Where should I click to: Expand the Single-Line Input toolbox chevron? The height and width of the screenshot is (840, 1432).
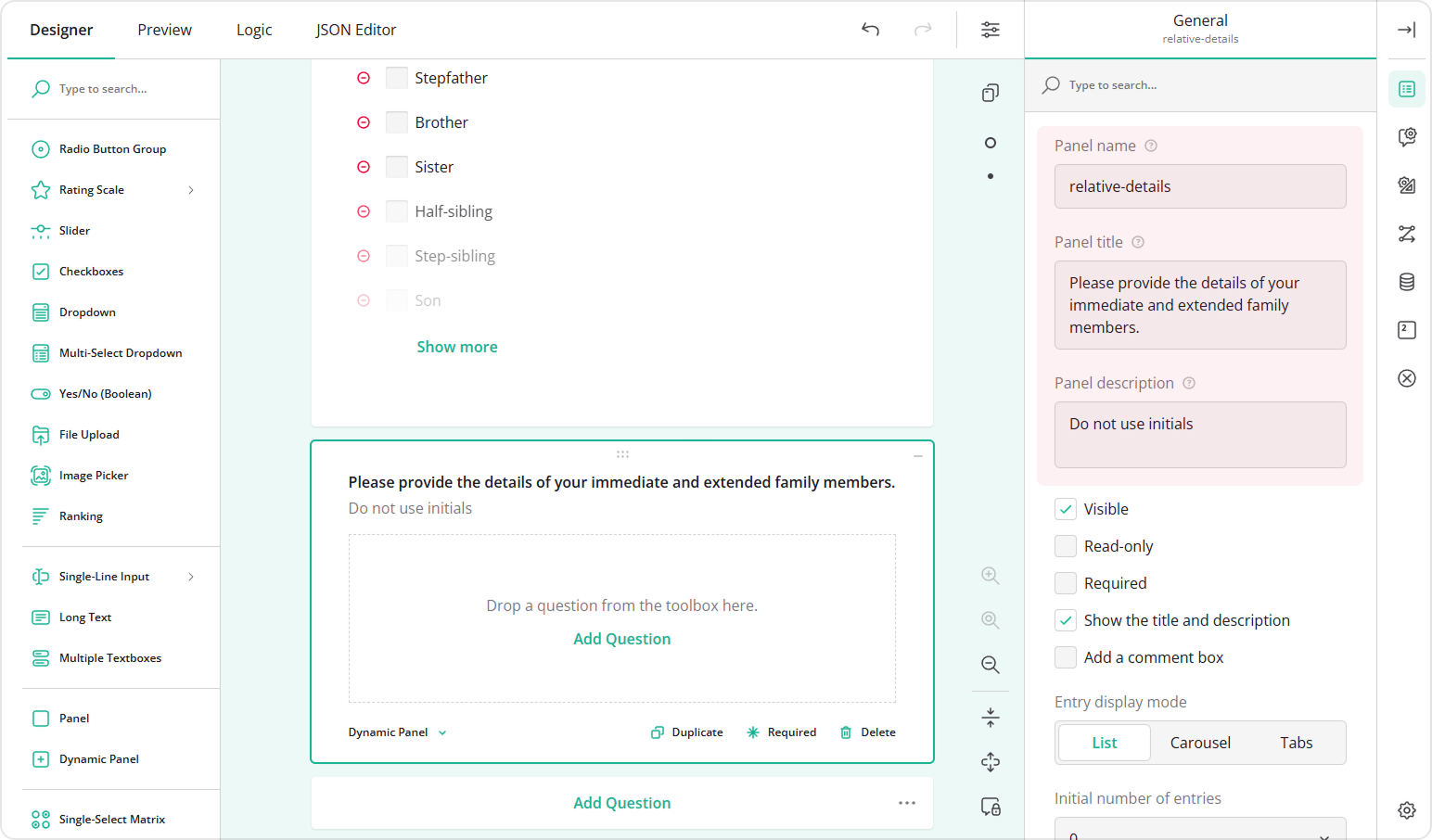(191, 576)
